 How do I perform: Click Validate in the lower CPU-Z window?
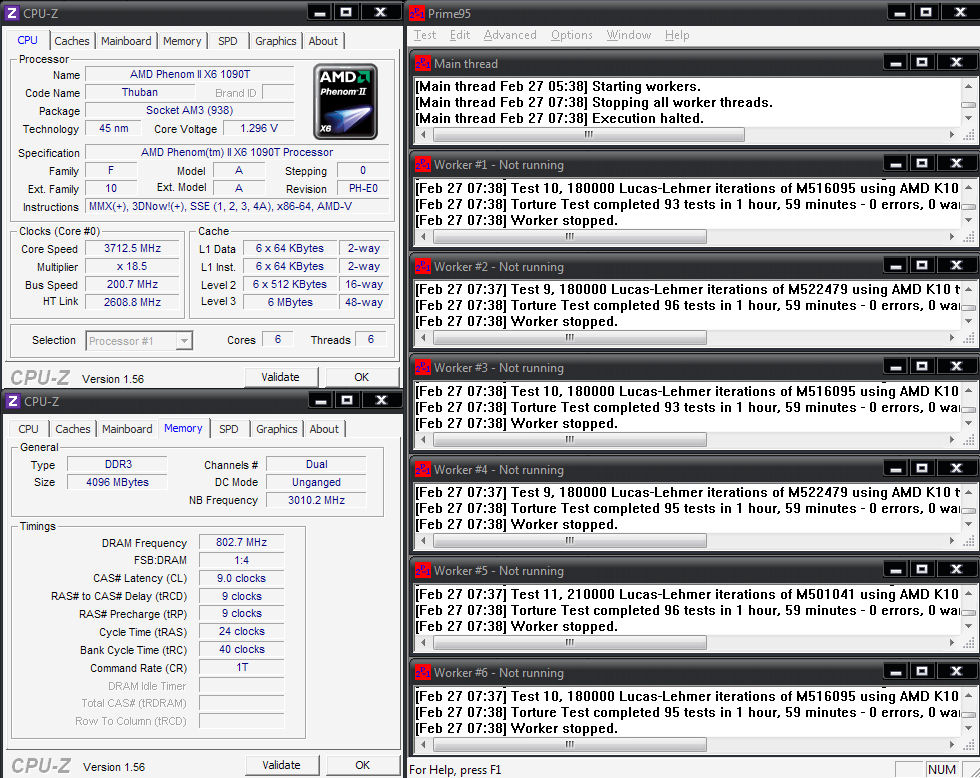tap(281, 766)
